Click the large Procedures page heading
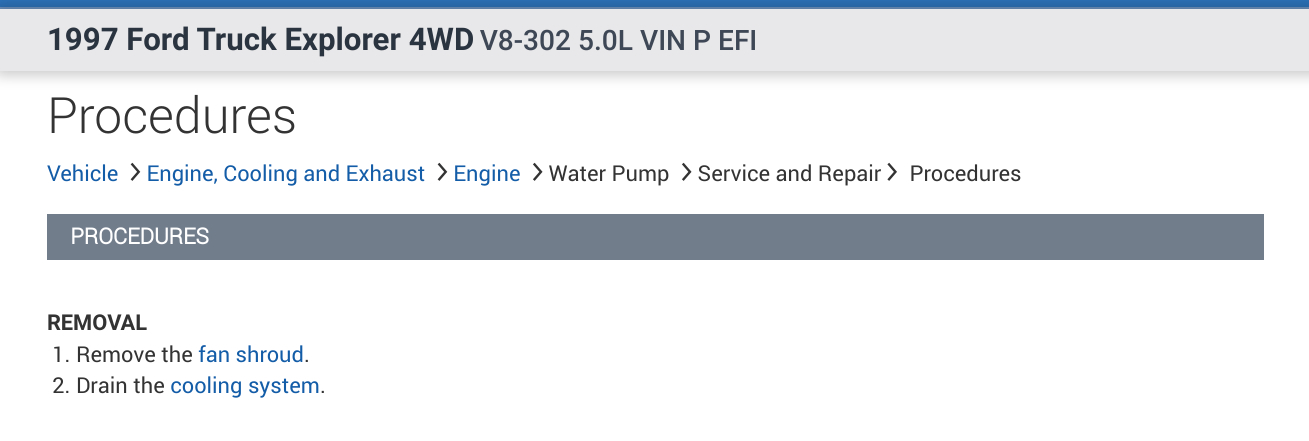 (172, 117)
